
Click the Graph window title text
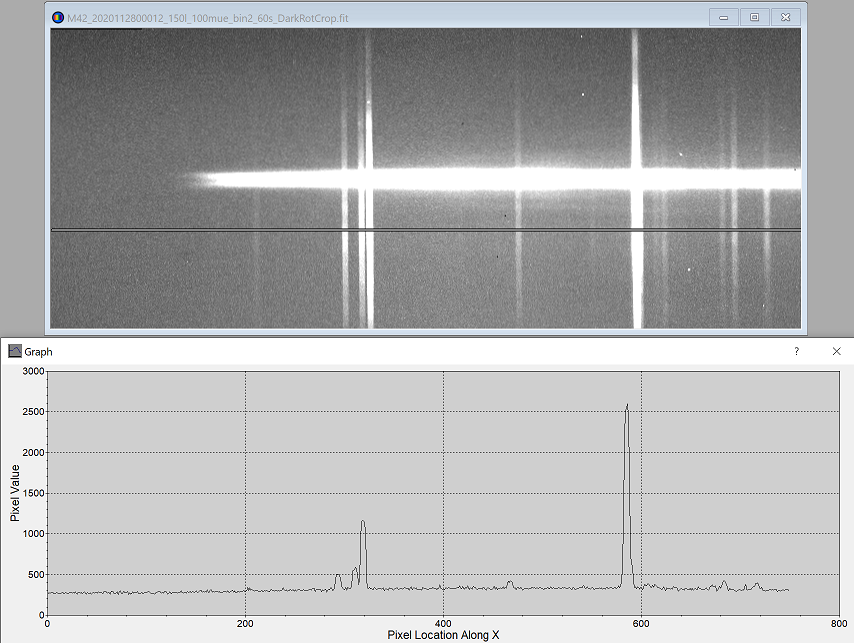(38, 352)
